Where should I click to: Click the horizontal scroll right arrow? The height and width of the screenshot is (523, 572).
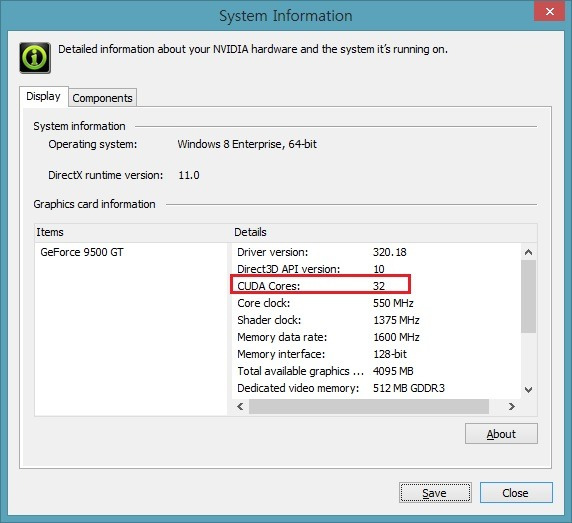tap(511, 406)
